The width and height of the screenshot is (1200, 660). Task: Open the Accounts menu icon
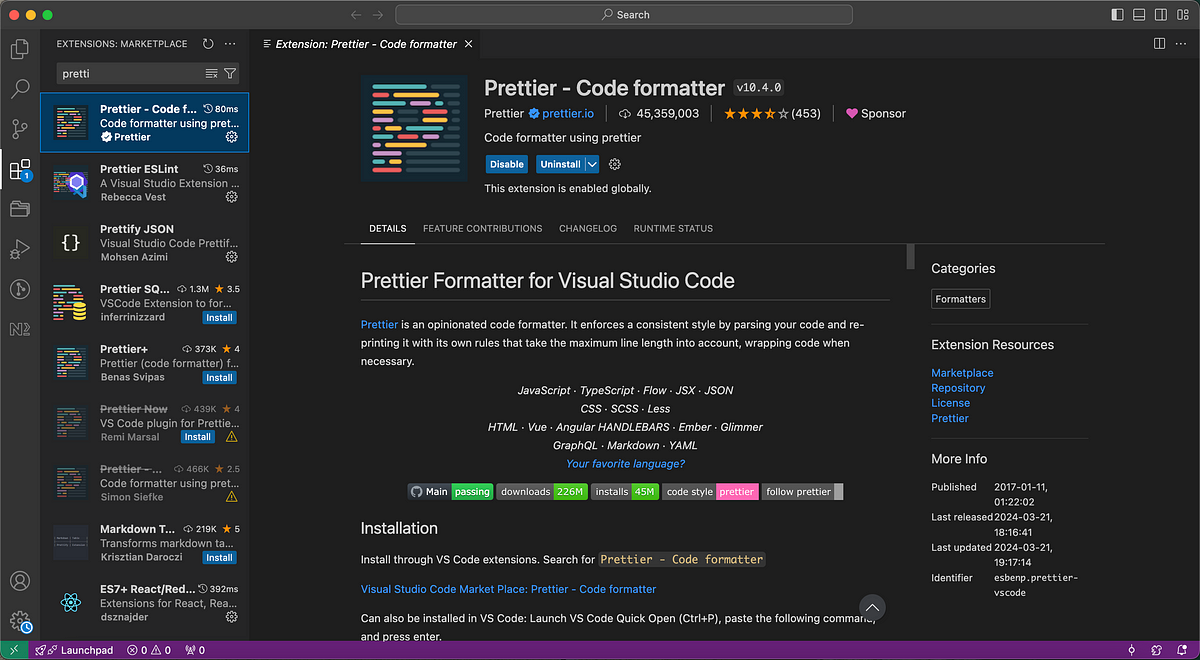point(19,581)
